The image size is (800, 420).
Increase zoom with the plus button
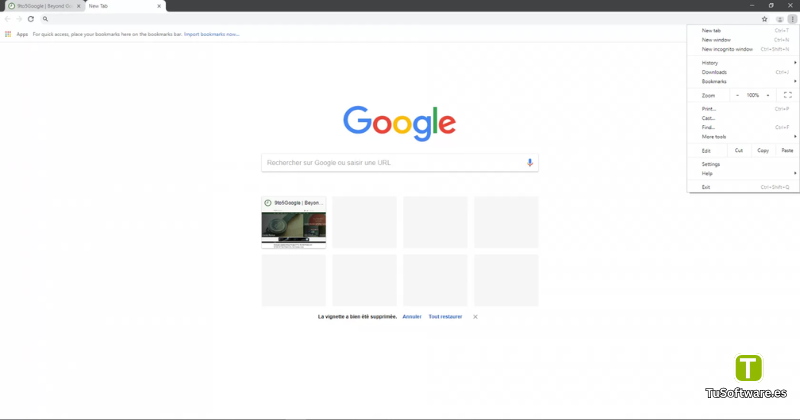[768, 95]
